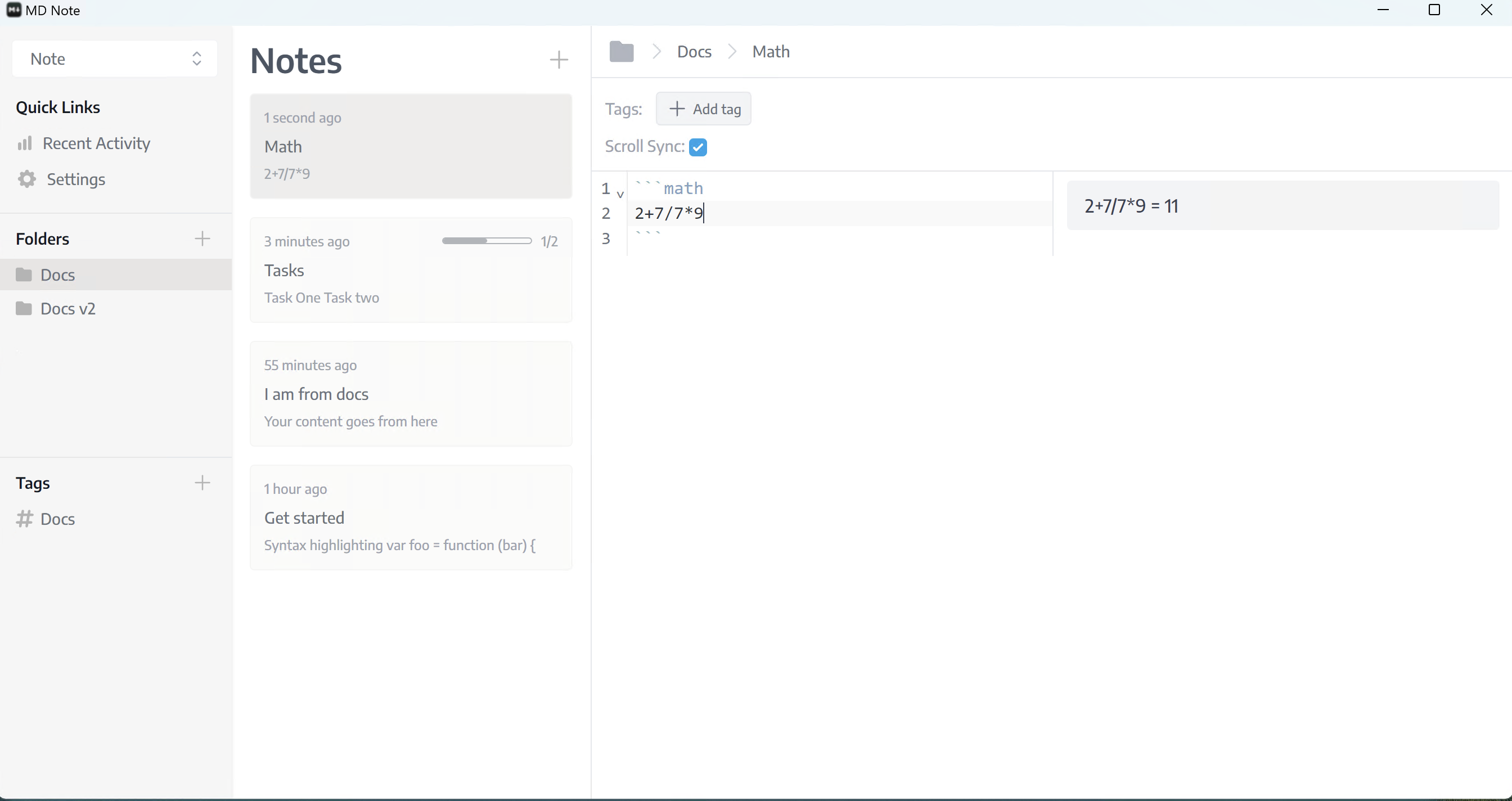
Task: Click the MD Note app logo icon
Action: tap(14, 10)
